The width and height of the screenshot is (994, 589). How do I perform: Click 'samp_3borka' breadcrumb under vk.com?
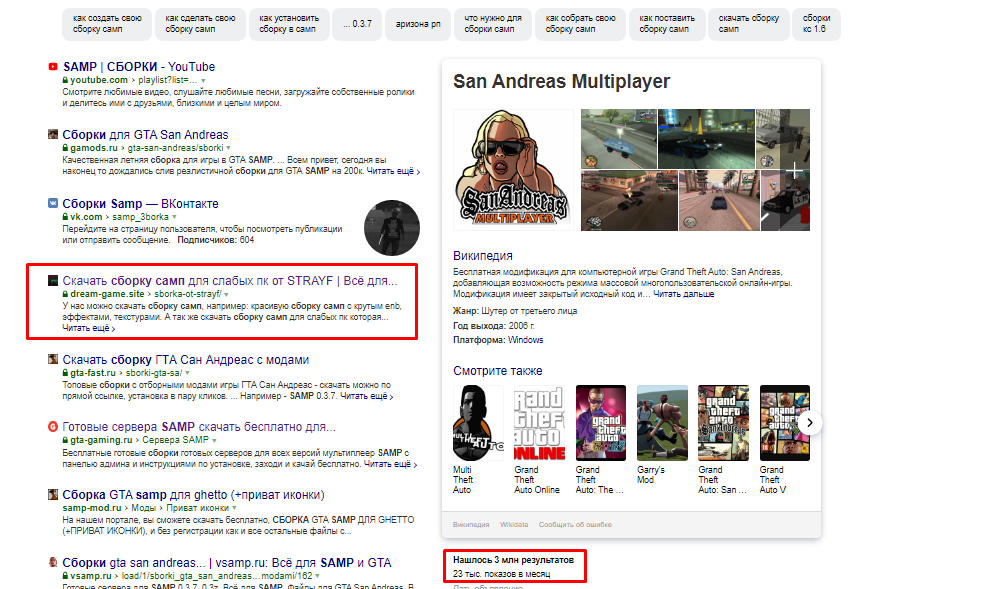pyautogui.click(x=141, y=217)
